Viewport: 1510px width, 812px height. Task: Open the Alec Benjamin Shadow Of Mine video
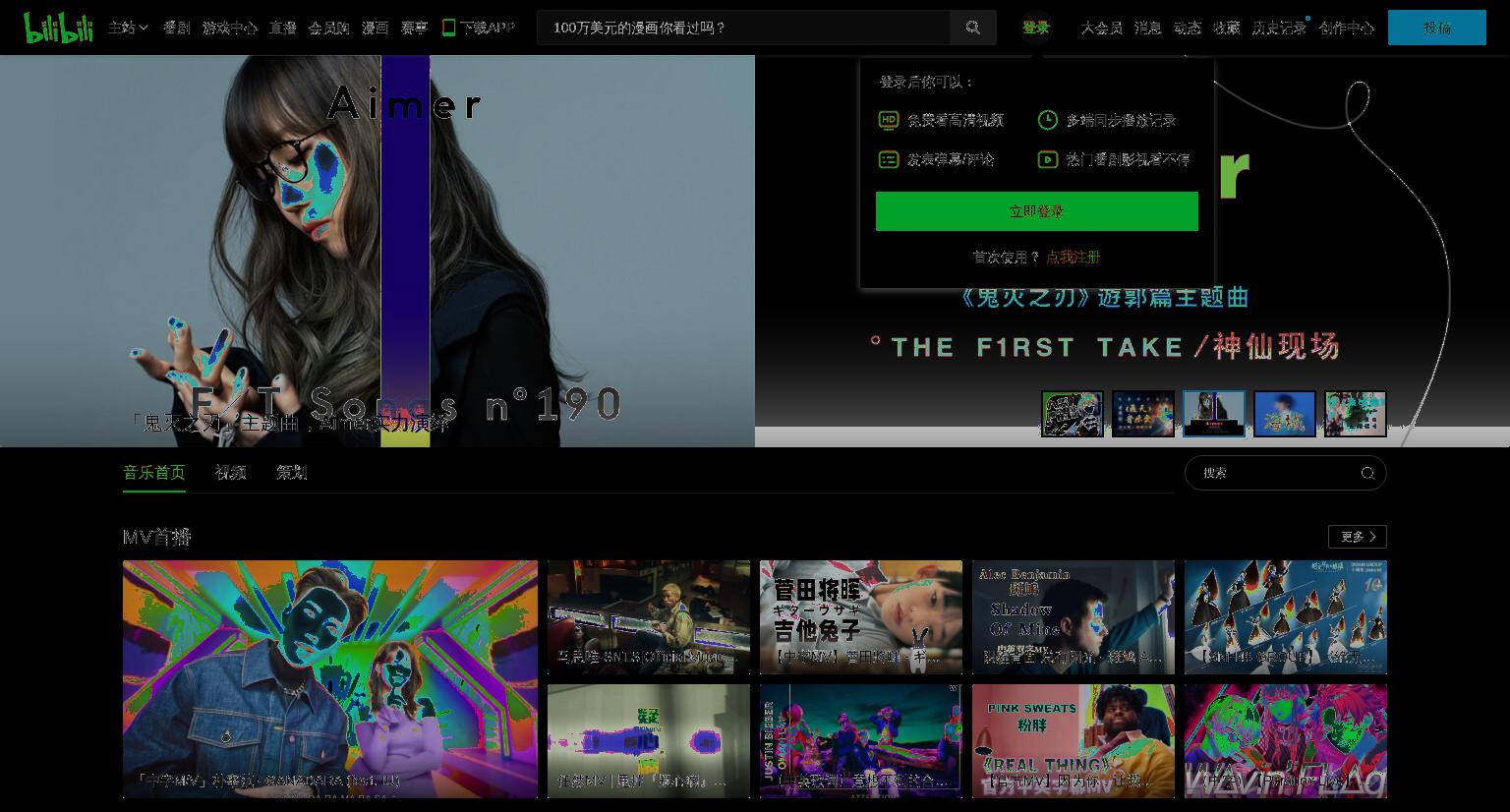pos(1073,617)
